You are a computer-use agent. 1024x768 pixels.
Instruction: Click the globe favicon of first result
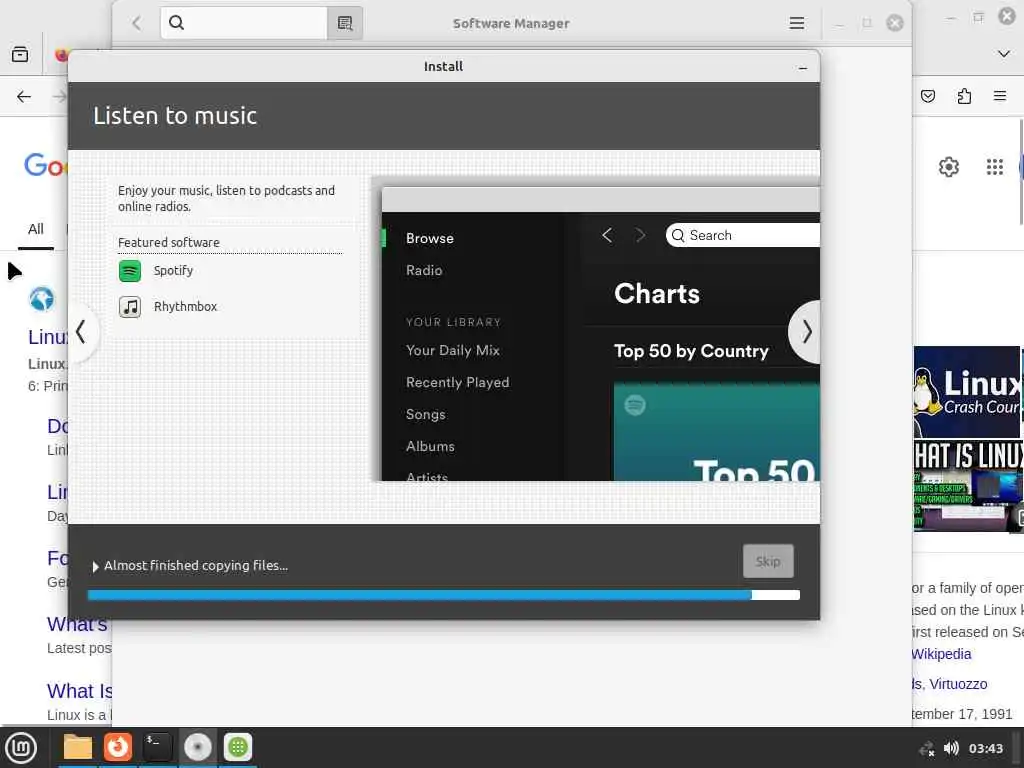pyautogui.click(x=42, y=299)
